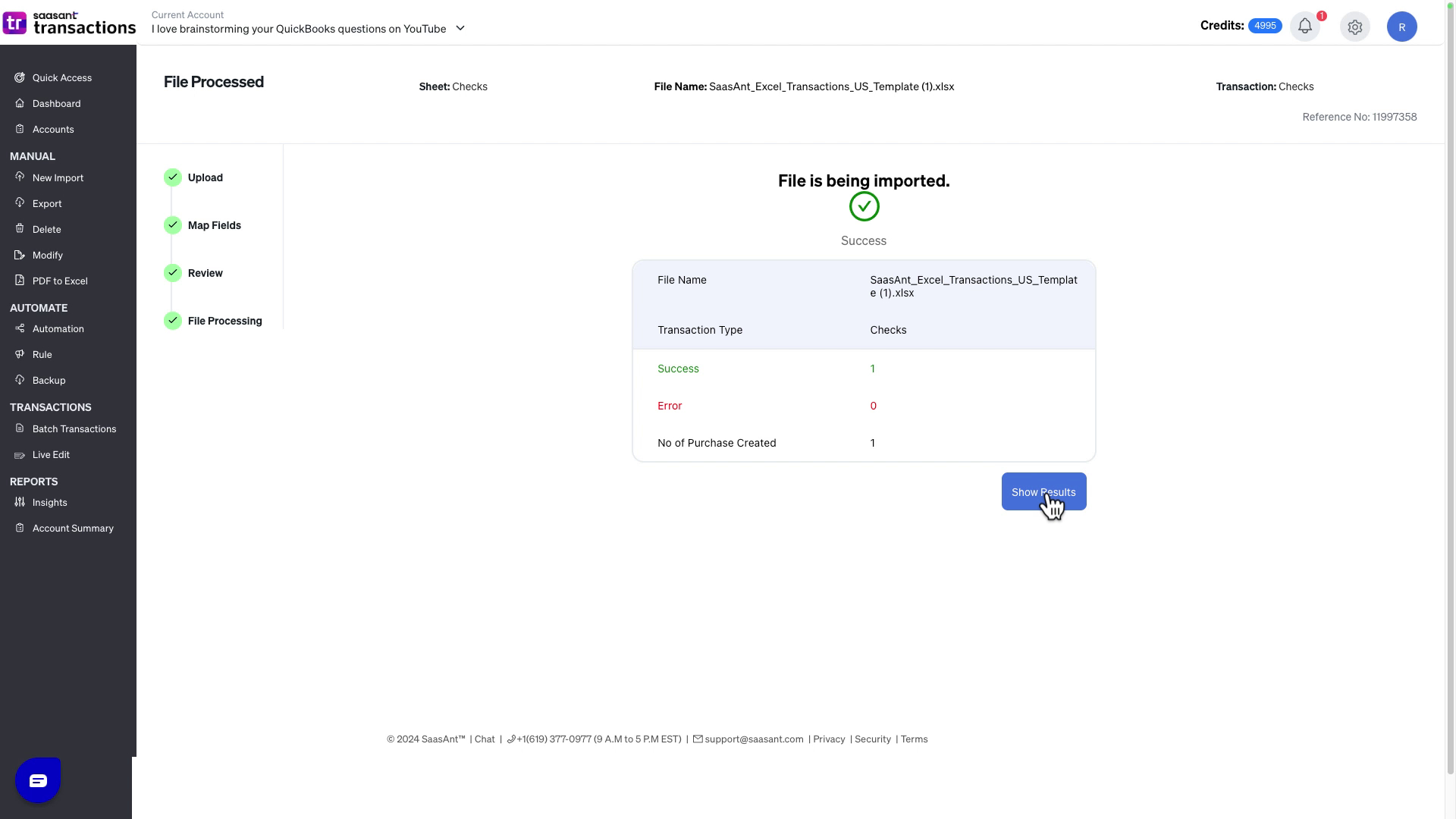Open Insights under Reports
The width and height of the screenshot is (1456, 819).
tap(49, 503)
